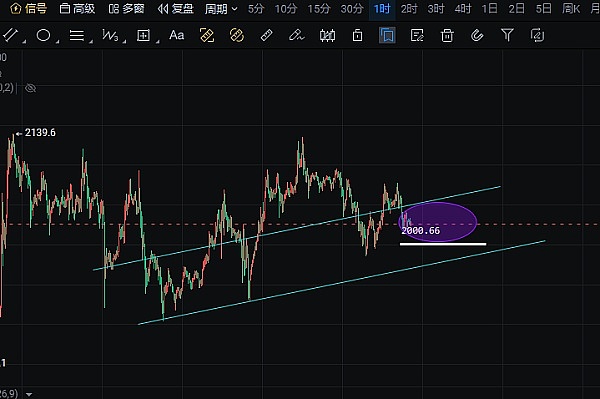Open the 高级 advanced options
Image resolution: width=600 pixels, height=399 pixels.
coord(77,8)
